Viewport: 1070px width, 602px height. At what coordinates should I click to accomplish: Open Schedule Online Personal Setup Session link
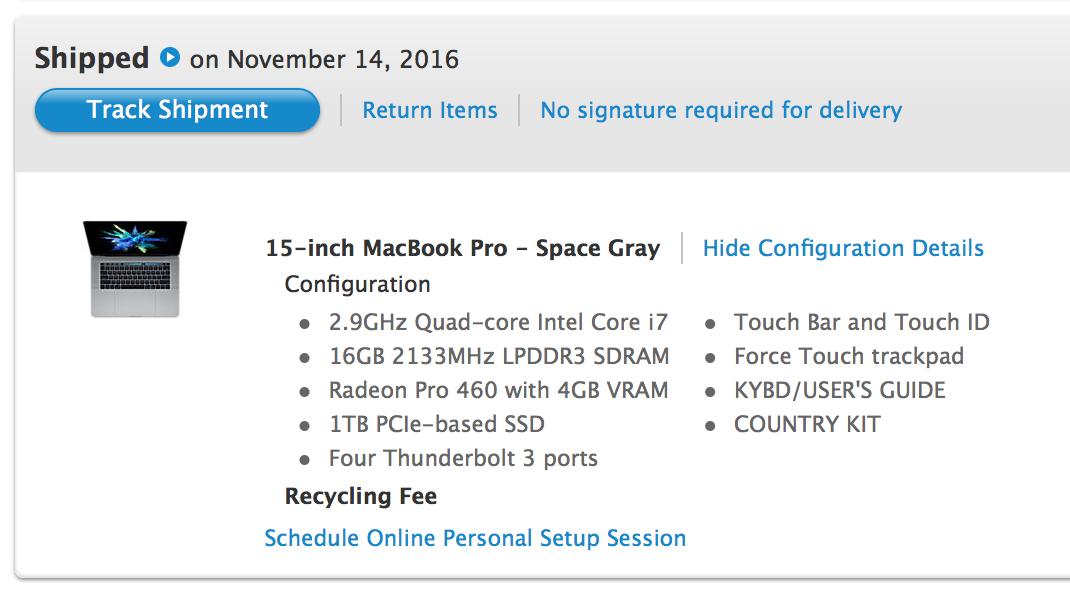point(475,538)
